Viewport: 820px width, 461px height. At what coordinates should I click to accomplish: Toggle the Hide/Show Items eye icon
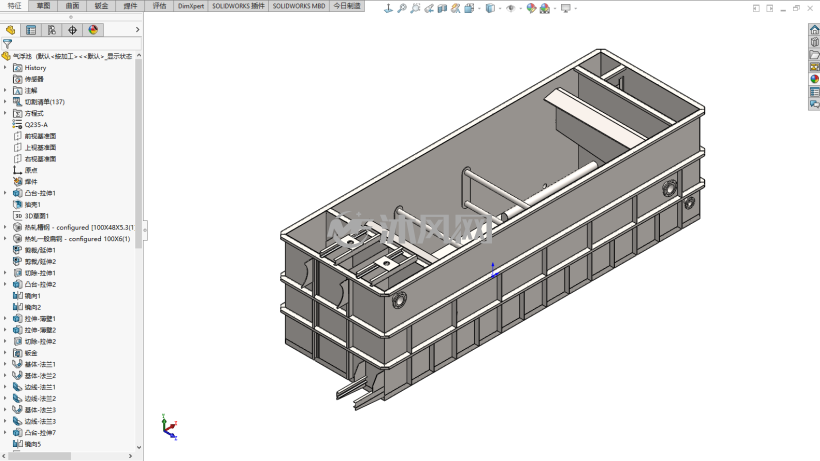(511, 8)
